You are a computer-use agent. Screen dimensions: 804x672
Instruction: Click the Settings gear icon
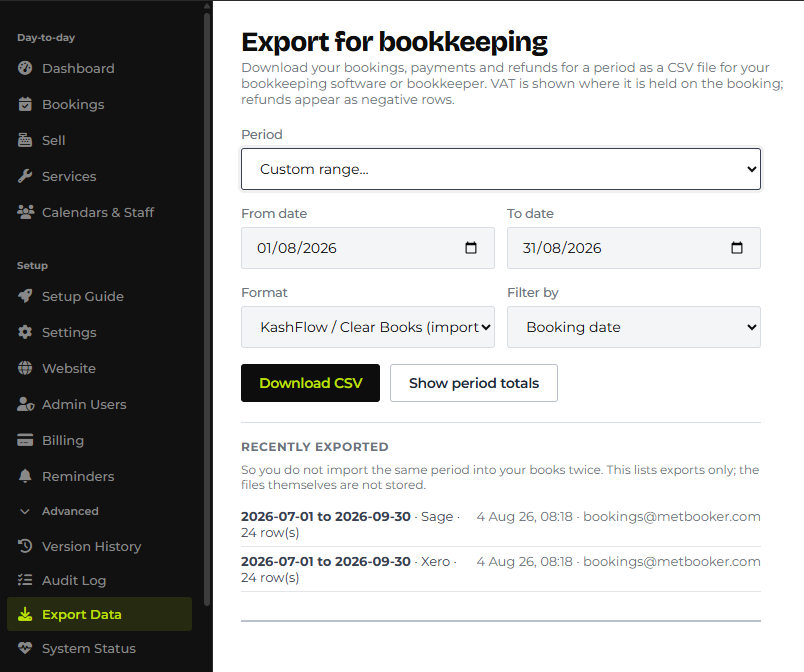(x=25, y=332)
